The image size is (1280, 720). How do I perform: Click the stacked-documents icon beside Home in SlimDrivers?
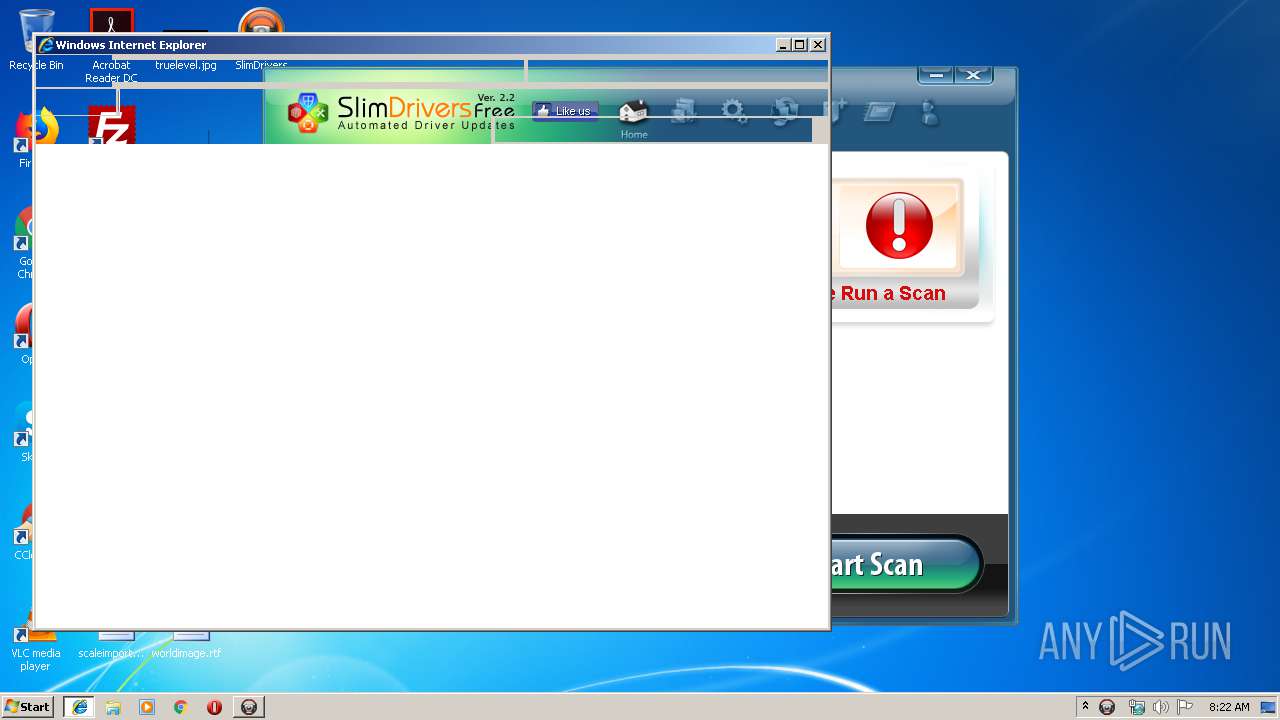point(684,111)
